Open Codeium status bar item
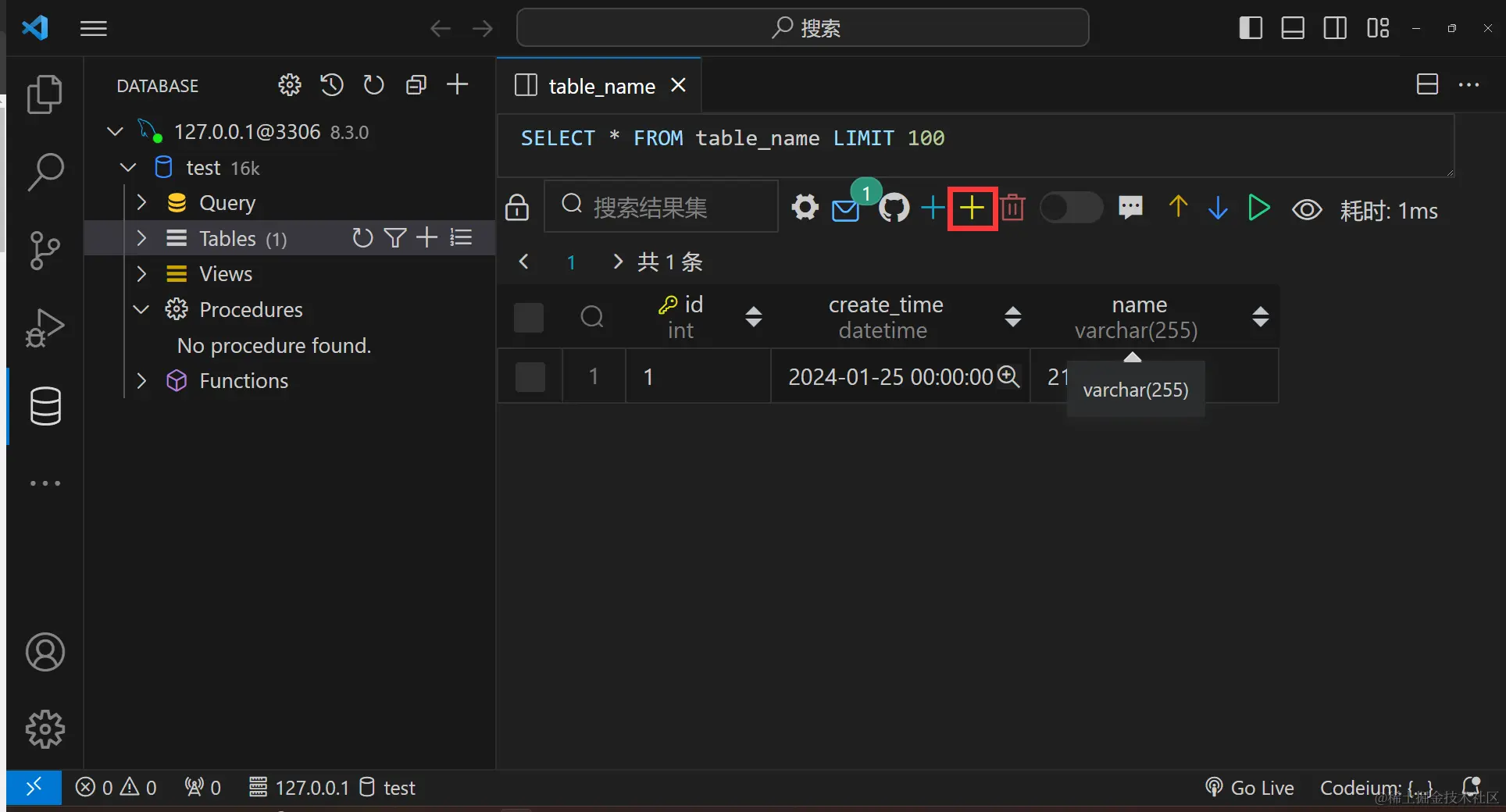 [x=1376, y=788]
